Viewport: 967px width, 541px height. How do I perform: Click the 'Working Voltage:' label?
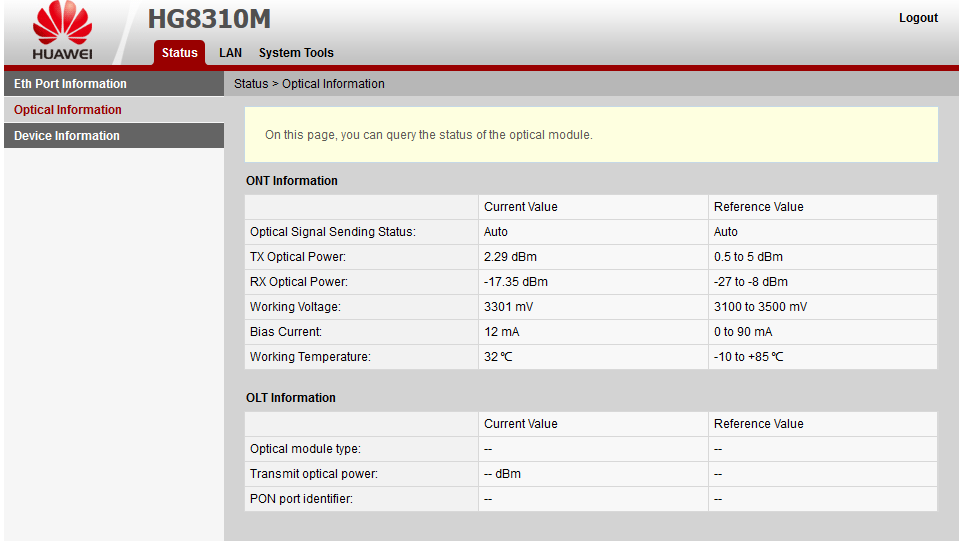pyautogui.click(x=295, y=307)
